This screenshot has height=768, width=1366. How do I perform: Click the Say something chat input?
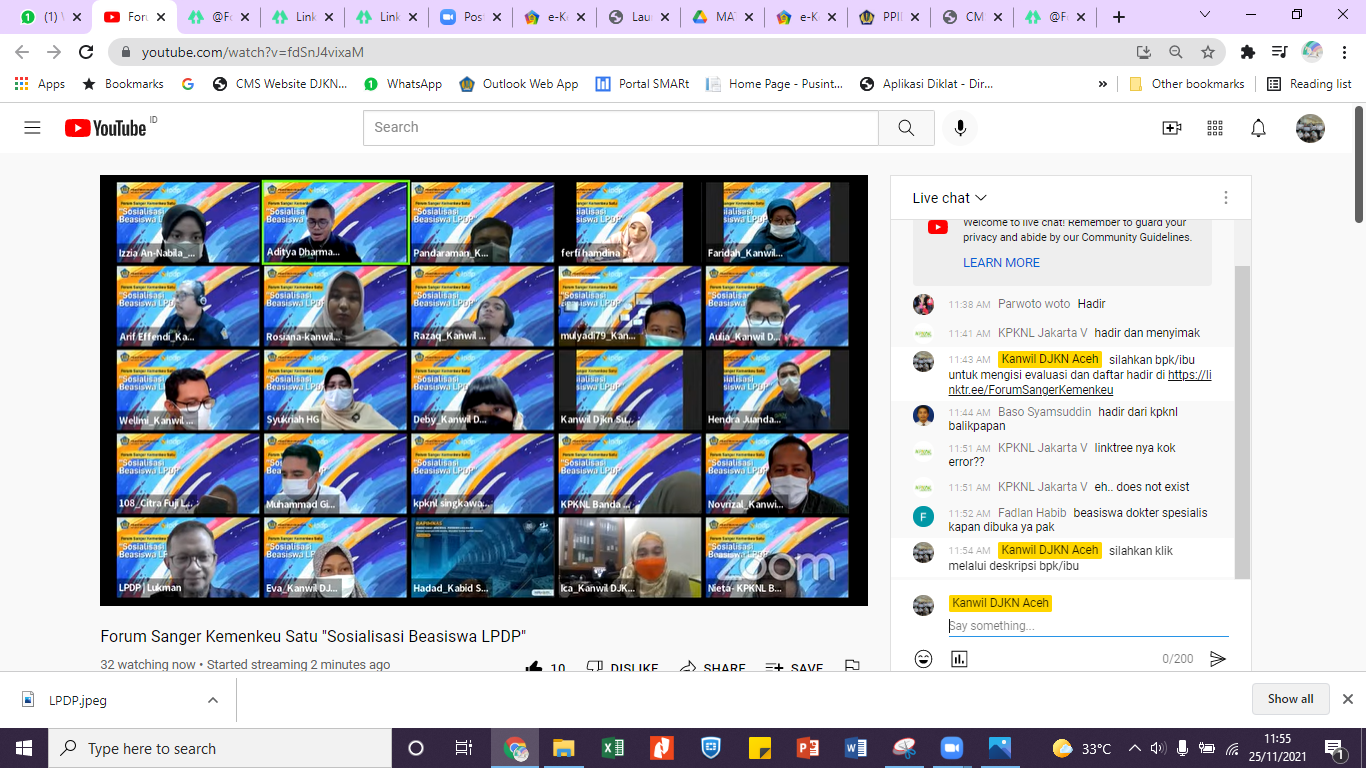[x=1087, y=626]
